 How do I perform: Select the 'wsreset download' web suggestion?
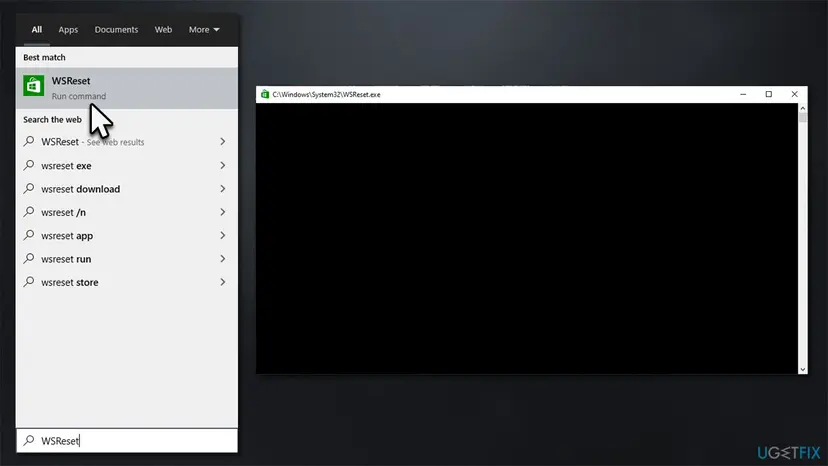click(x=127, y=189)
